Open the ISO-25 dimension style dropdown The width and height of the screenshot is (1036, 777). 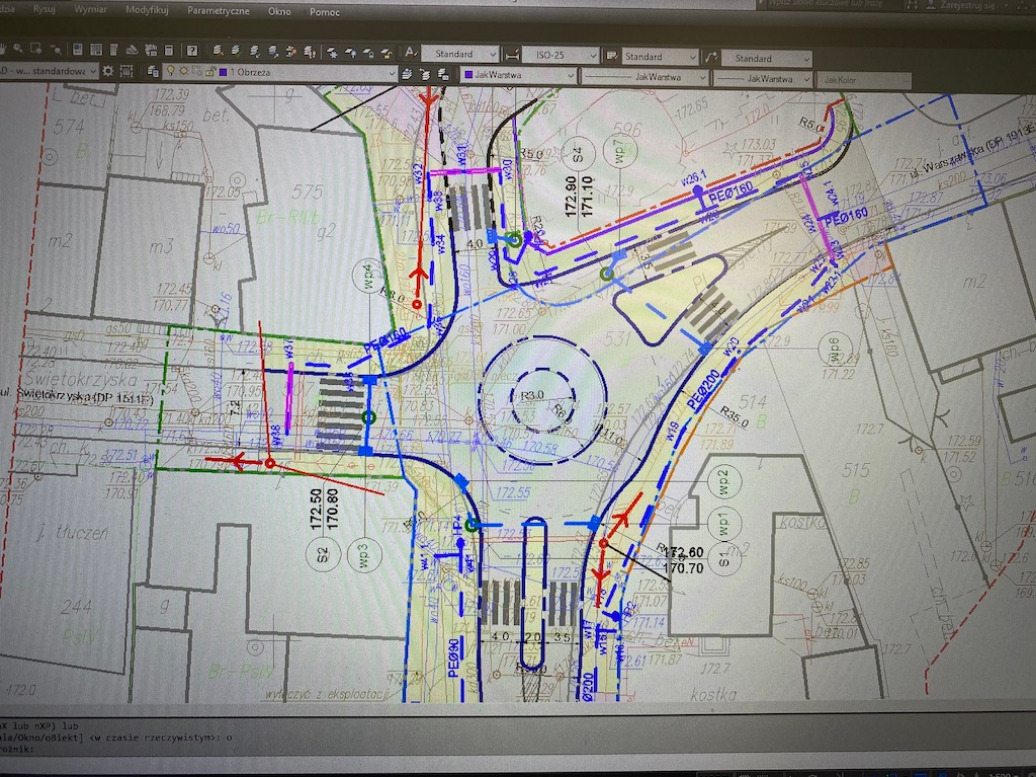[x=592, y=56]
